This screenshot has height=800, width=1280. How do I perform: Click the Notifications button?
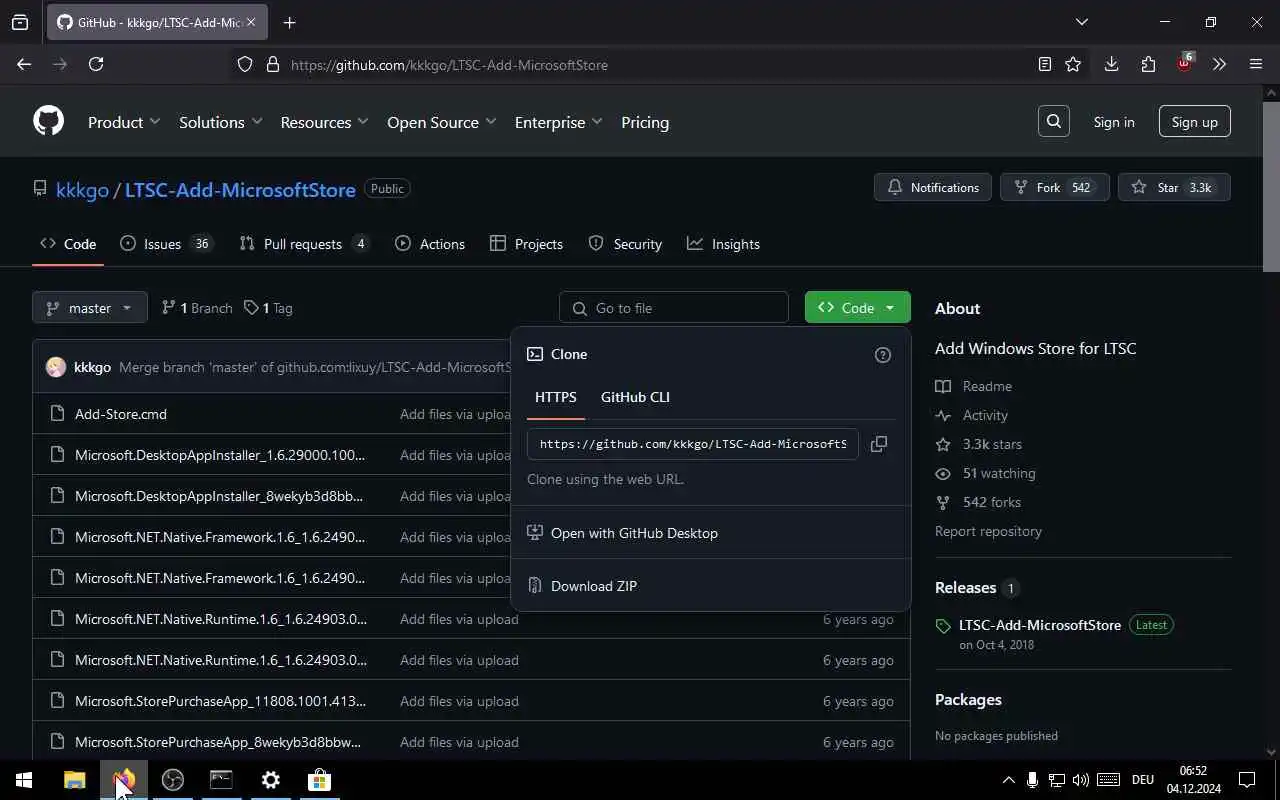pyautogui.click(x=933, y=187)
